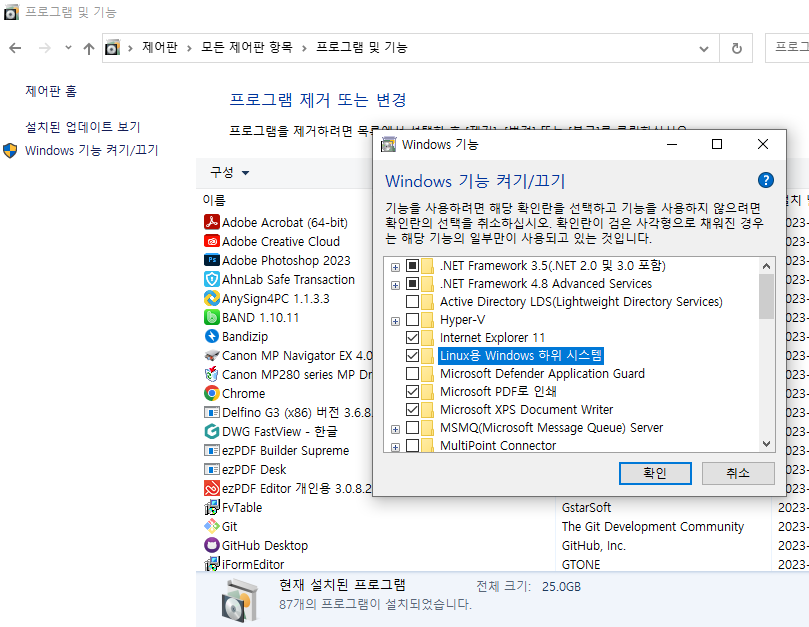This screenshot has width=809, height=627.
Task: Click 모든 제어판 항목 in the breadcrumb
Action: [x=247, y=47]
